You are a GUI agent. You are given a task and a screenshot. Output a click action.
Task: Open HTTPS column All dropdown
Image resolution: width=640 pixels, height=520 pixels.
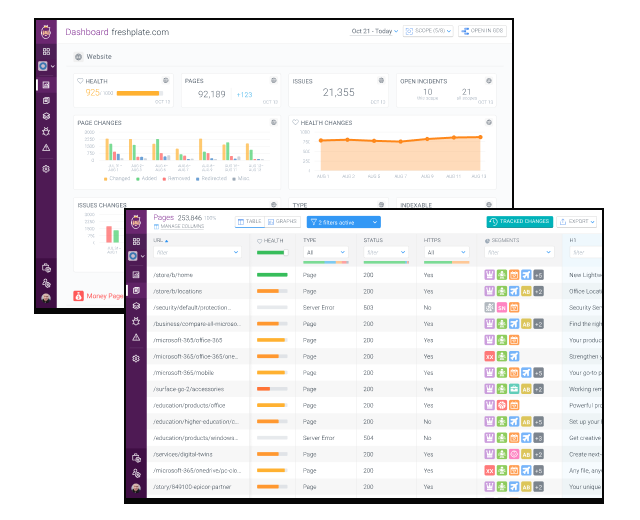446,252
